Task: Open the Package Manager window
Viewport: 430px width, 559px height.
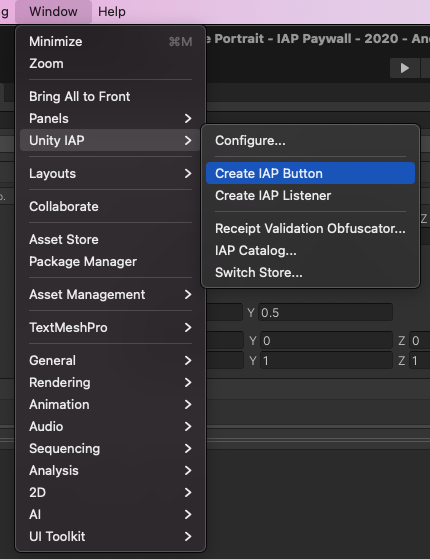Action: tap(110, 262)
